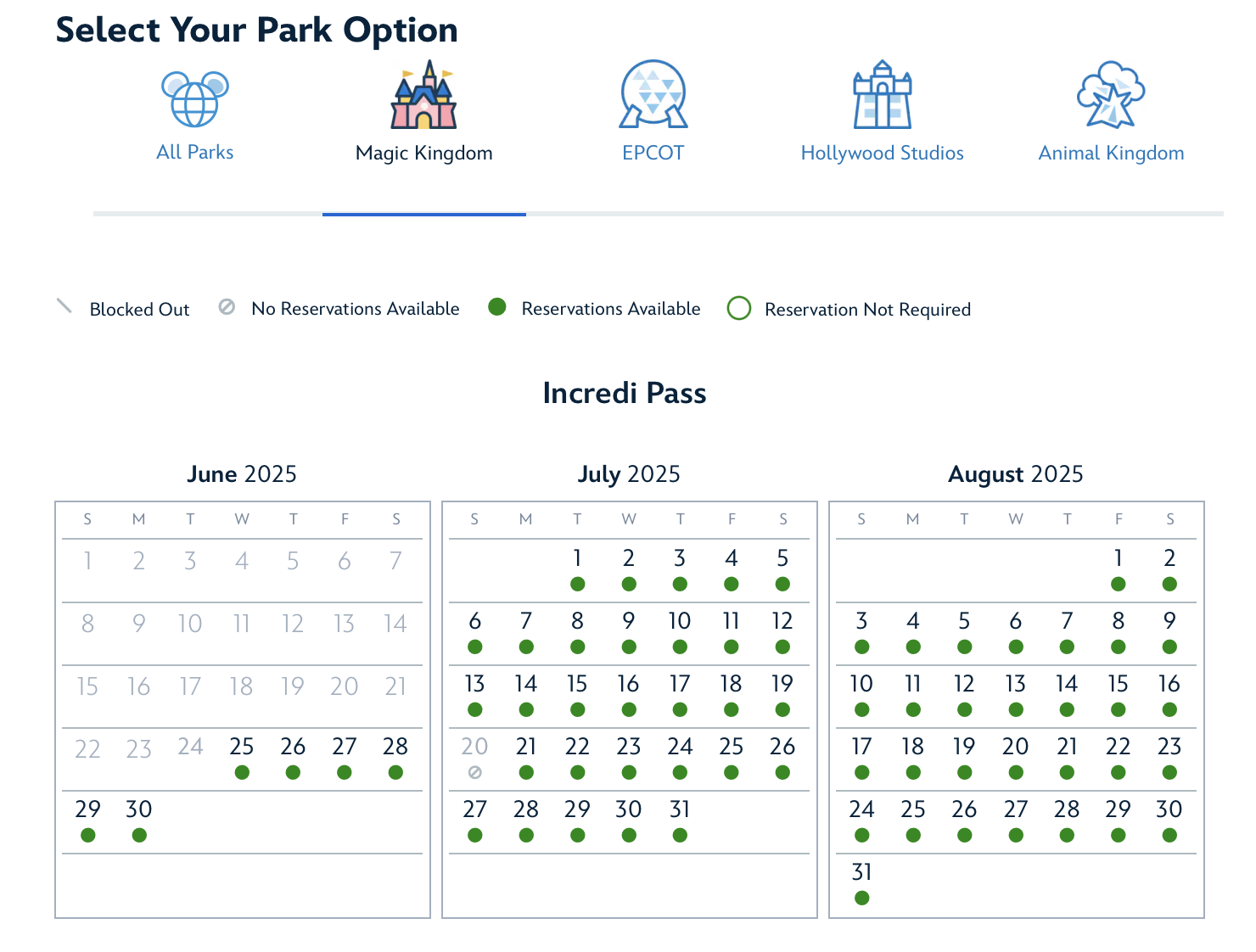This screenshot has width=1256, height=952.
Task: Select the Animal Kingdom park label
Action: click(x=1111, y=153)
